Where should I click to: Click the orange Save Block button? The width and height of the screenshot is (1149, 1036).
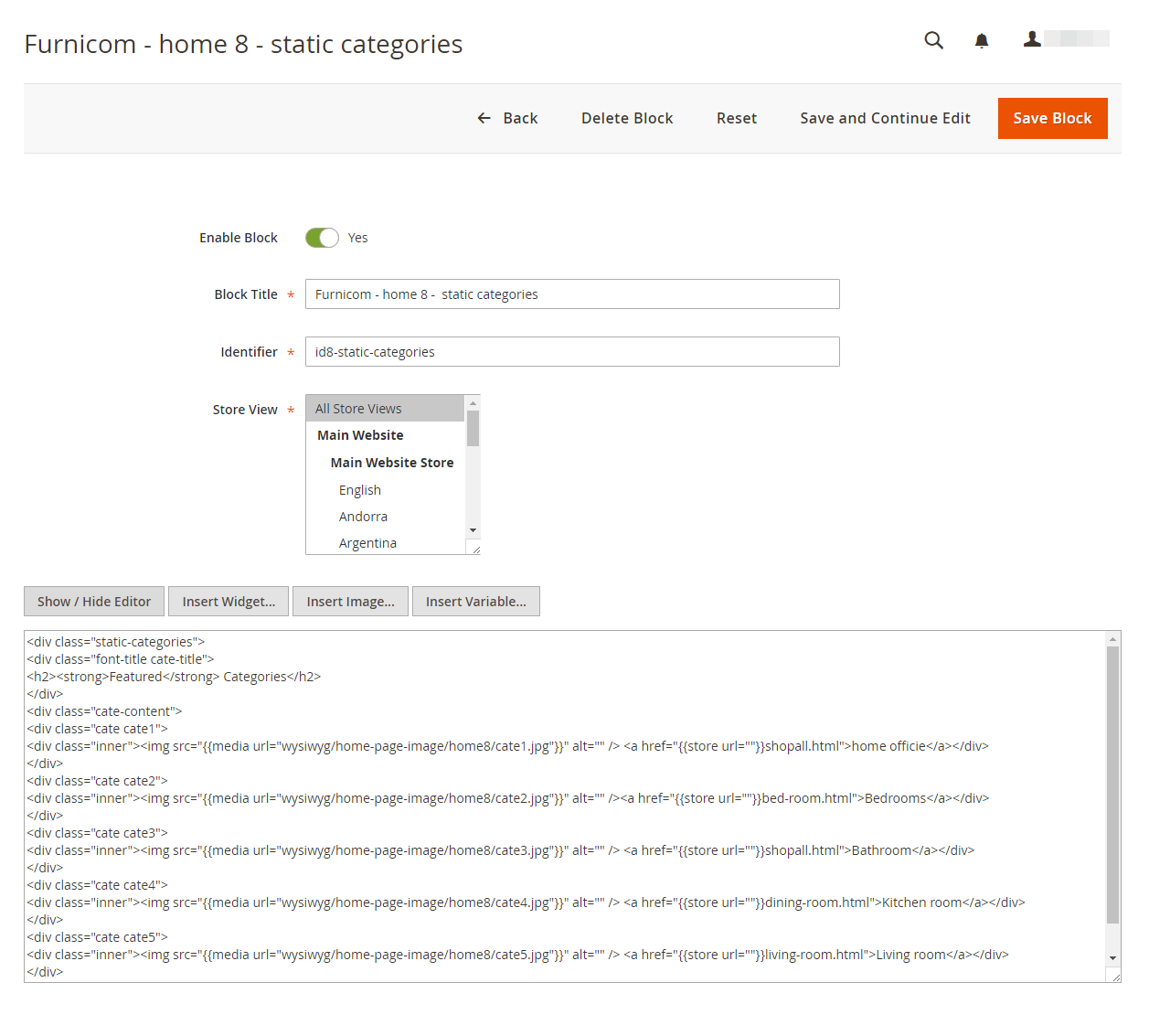[x=1052, y=118]
